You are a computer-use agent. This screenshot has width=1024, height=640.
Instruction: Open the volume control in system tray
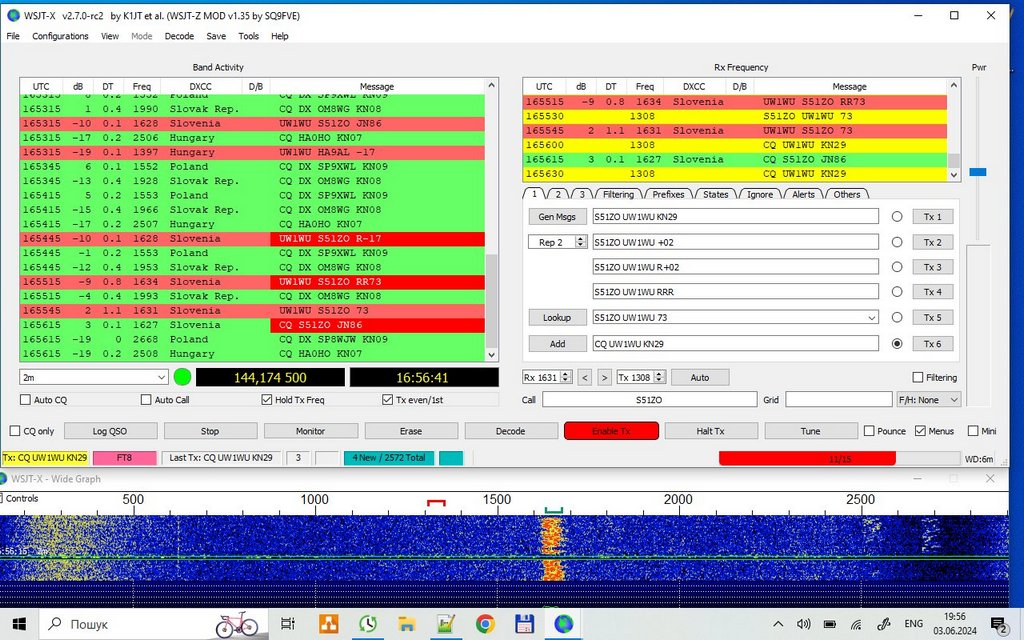pos(803,624)
